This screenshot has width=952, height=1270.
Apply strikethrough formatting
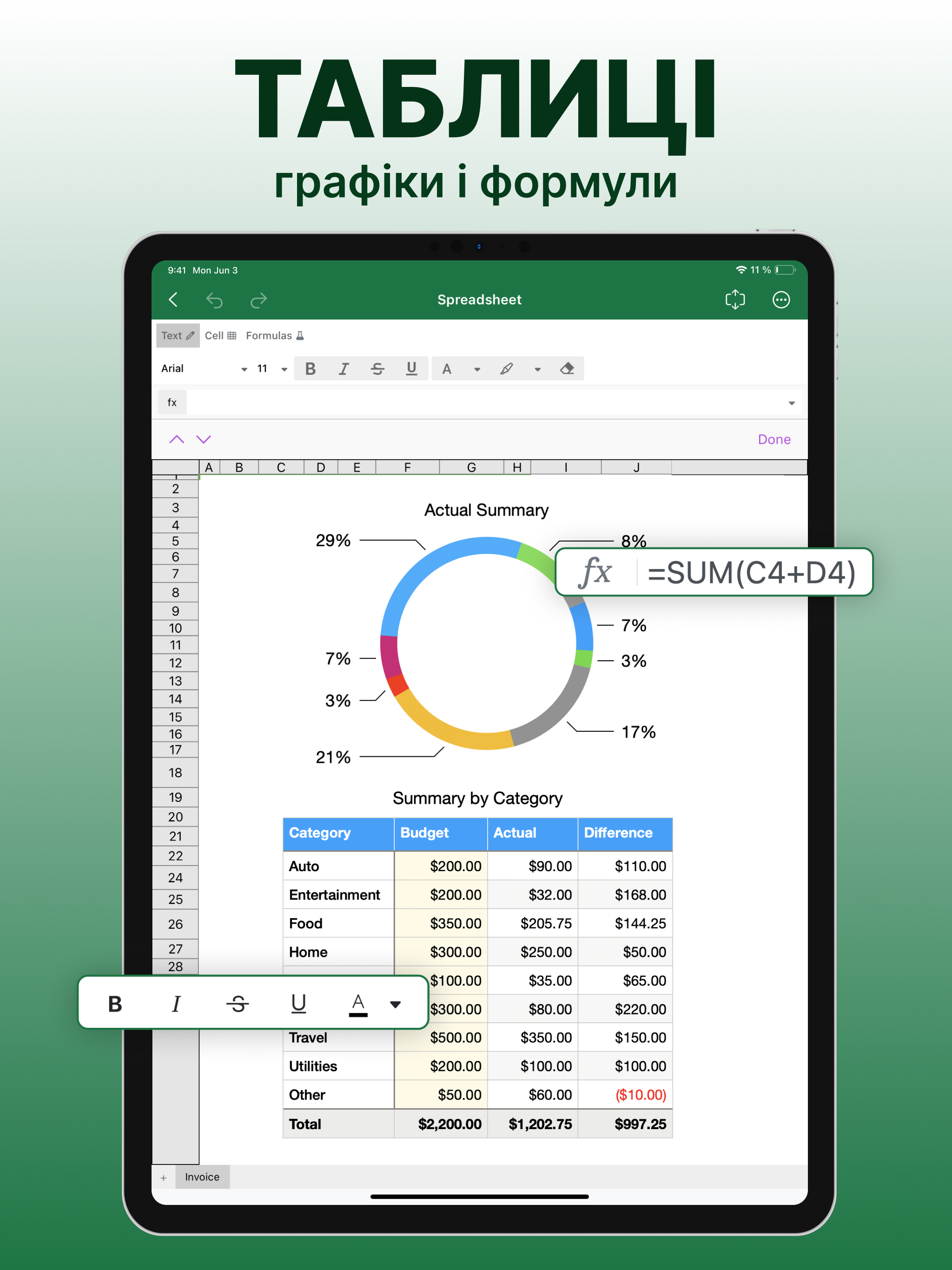point(378,369)
